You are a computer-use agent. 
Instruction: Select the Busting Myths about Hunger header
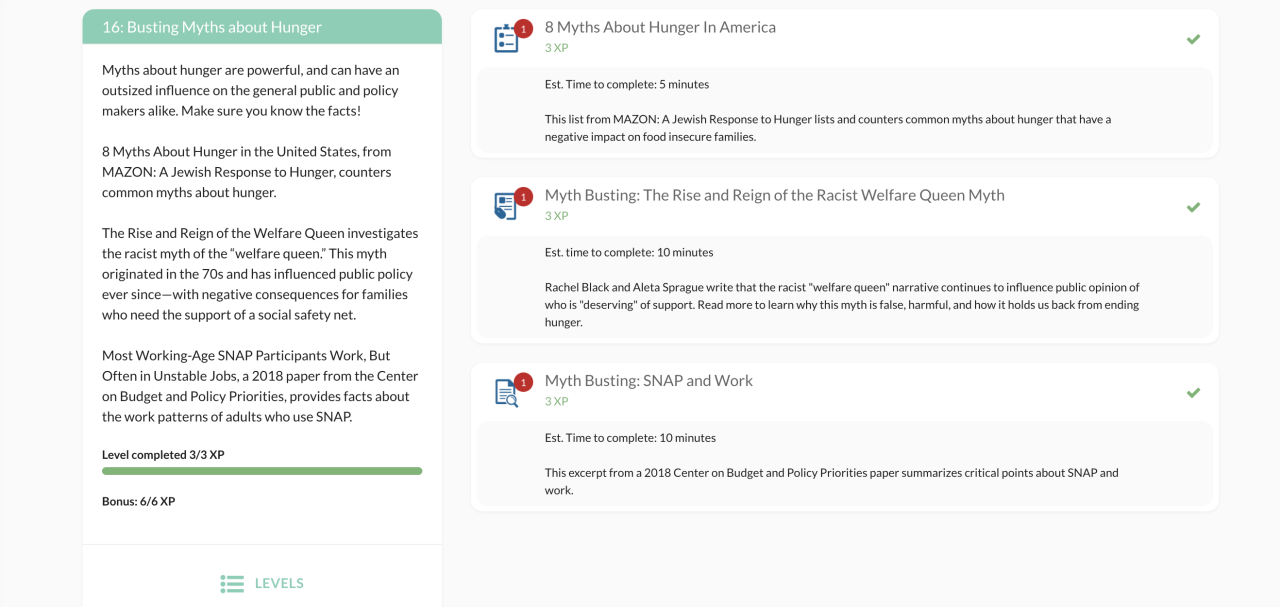pyautogui.click(x=212, y=27)
